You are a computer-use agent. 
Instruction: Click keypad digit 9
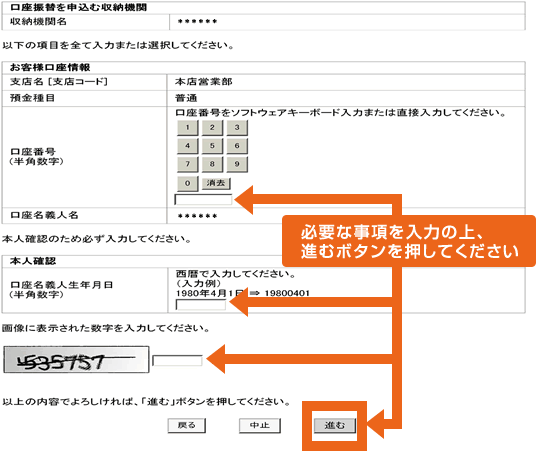(237, 164)
